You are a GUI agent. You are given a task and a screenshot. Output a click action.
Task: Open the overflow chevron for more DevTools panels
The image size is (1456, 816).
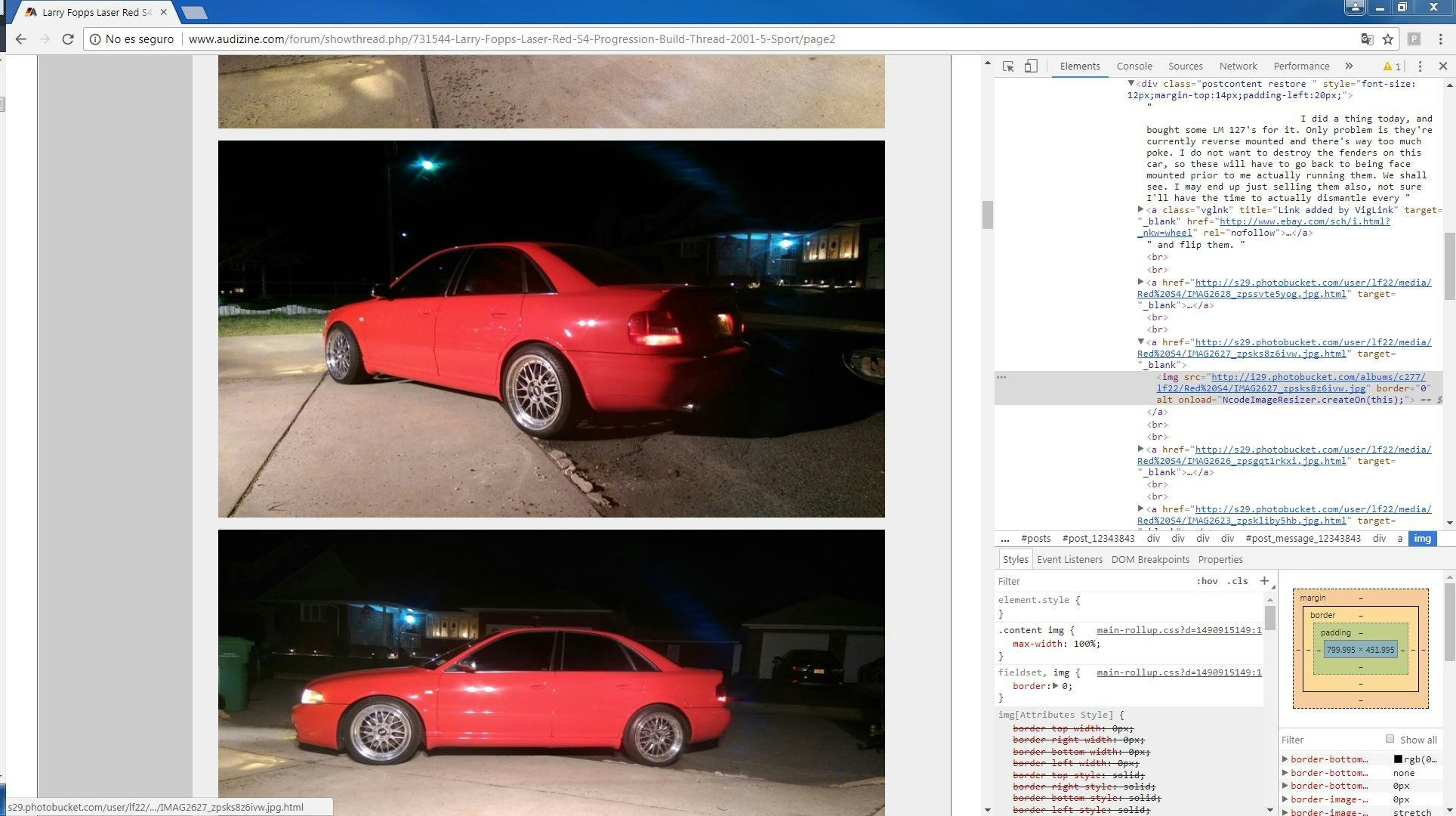pyautogui.click(x=1349, y=66)
